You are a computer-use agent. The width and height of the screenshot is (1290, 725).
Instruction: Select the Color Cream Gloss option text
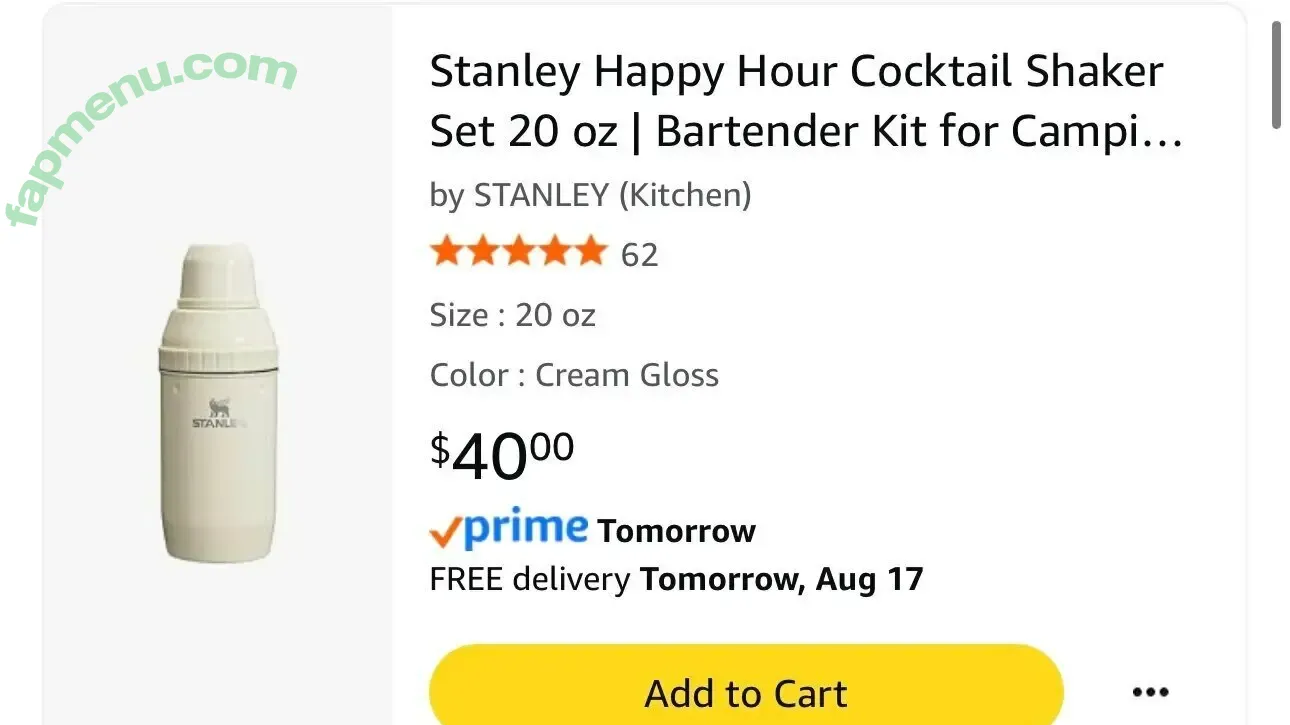click(x=574, y=375)
